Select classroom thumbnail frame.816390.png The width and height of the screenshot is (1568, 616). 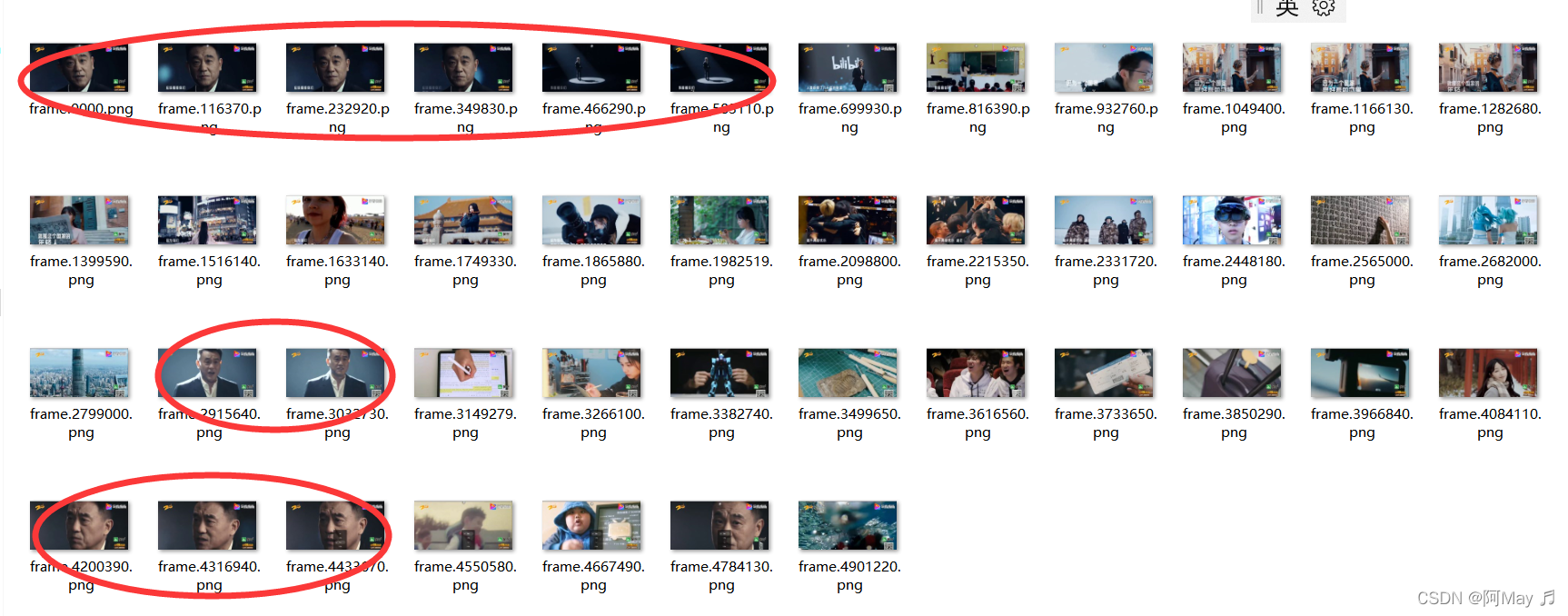pyautogui.click(x=976, y=68)
